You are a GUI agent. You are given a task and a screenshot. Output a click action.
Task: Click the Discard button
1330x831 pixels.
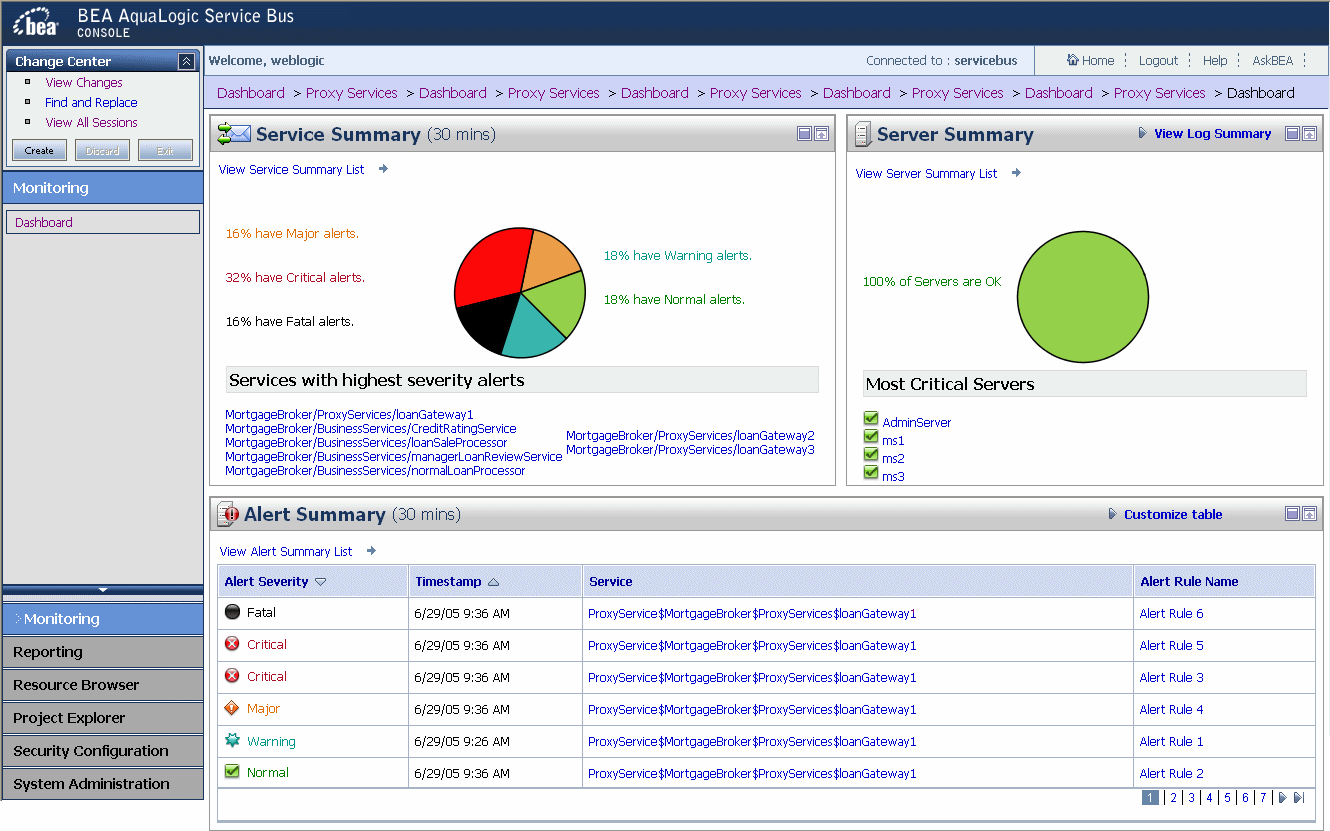tap(102, 151)
